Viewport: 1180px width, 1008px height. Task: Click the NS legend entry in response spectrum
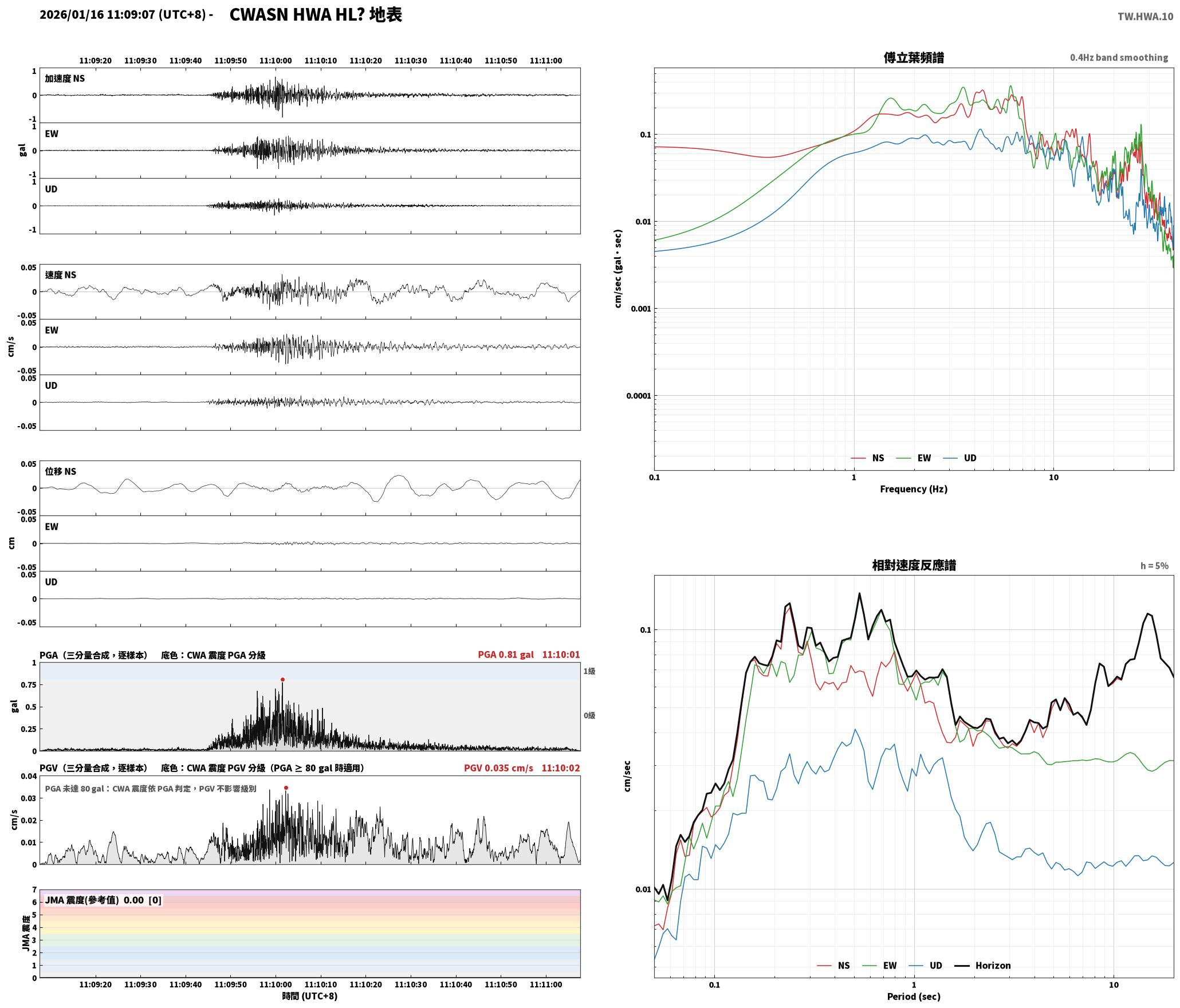(833, 966)
